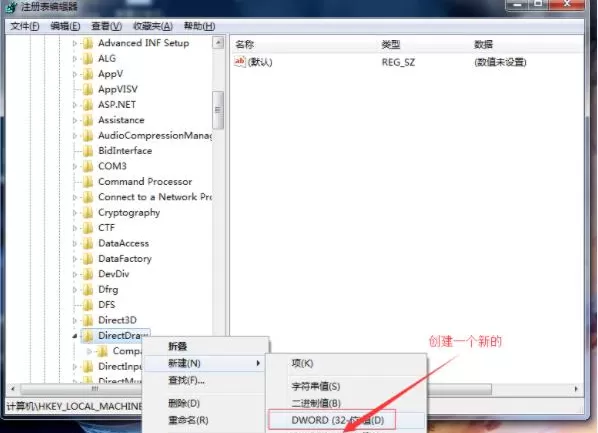Screen dimensions: 598x433
Task: Click the Assistance folder icon
Action: pyautogui.click(x=88, y=120)
